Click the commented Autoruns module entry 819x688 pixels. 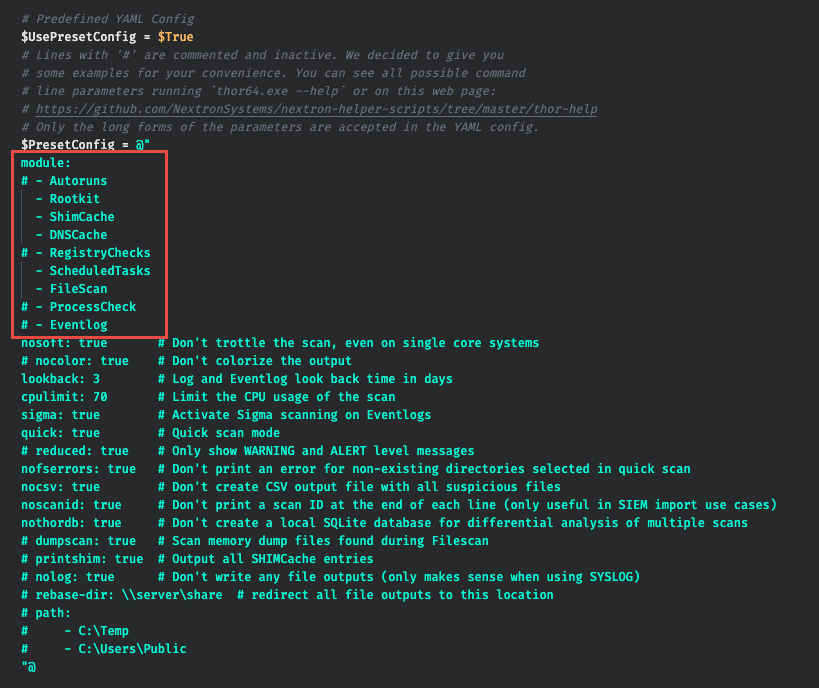(78, 180)
